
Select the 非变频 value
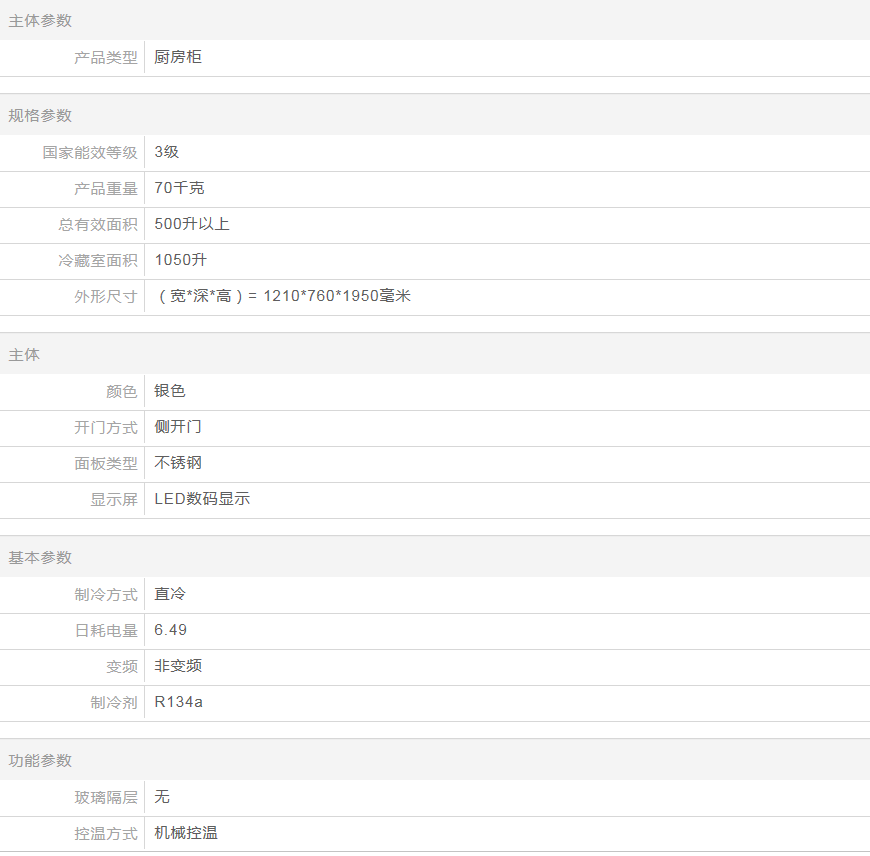pos(178,666)
